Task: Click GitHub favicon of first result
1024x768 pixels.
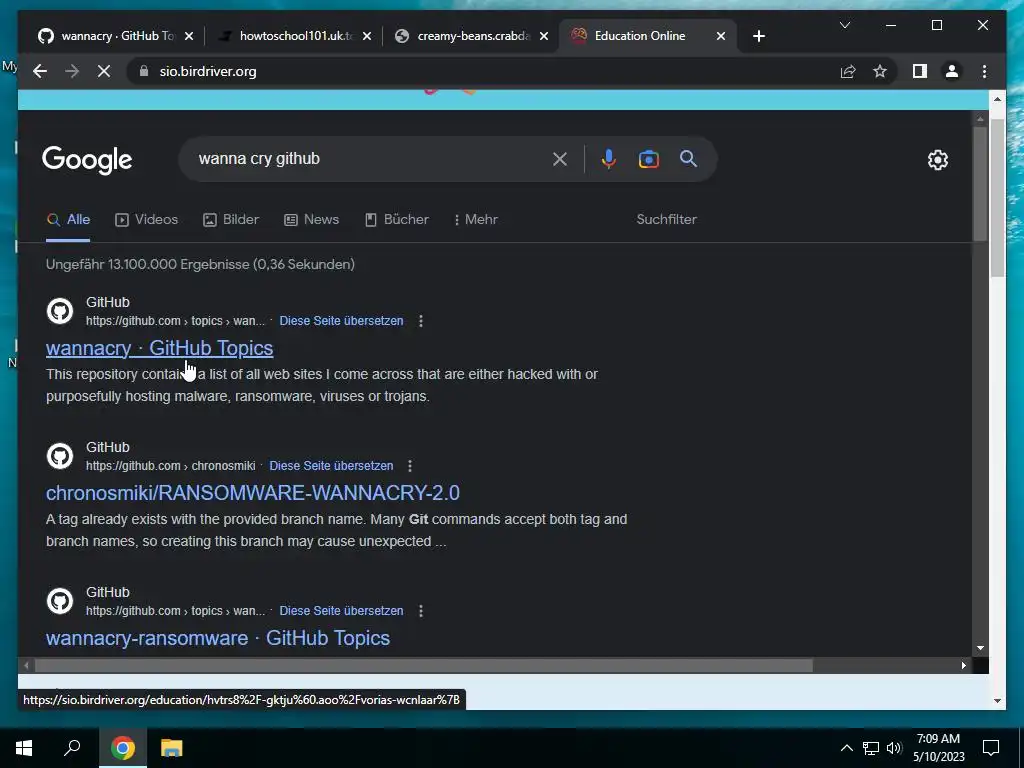Action: click(x=60, y=311)
